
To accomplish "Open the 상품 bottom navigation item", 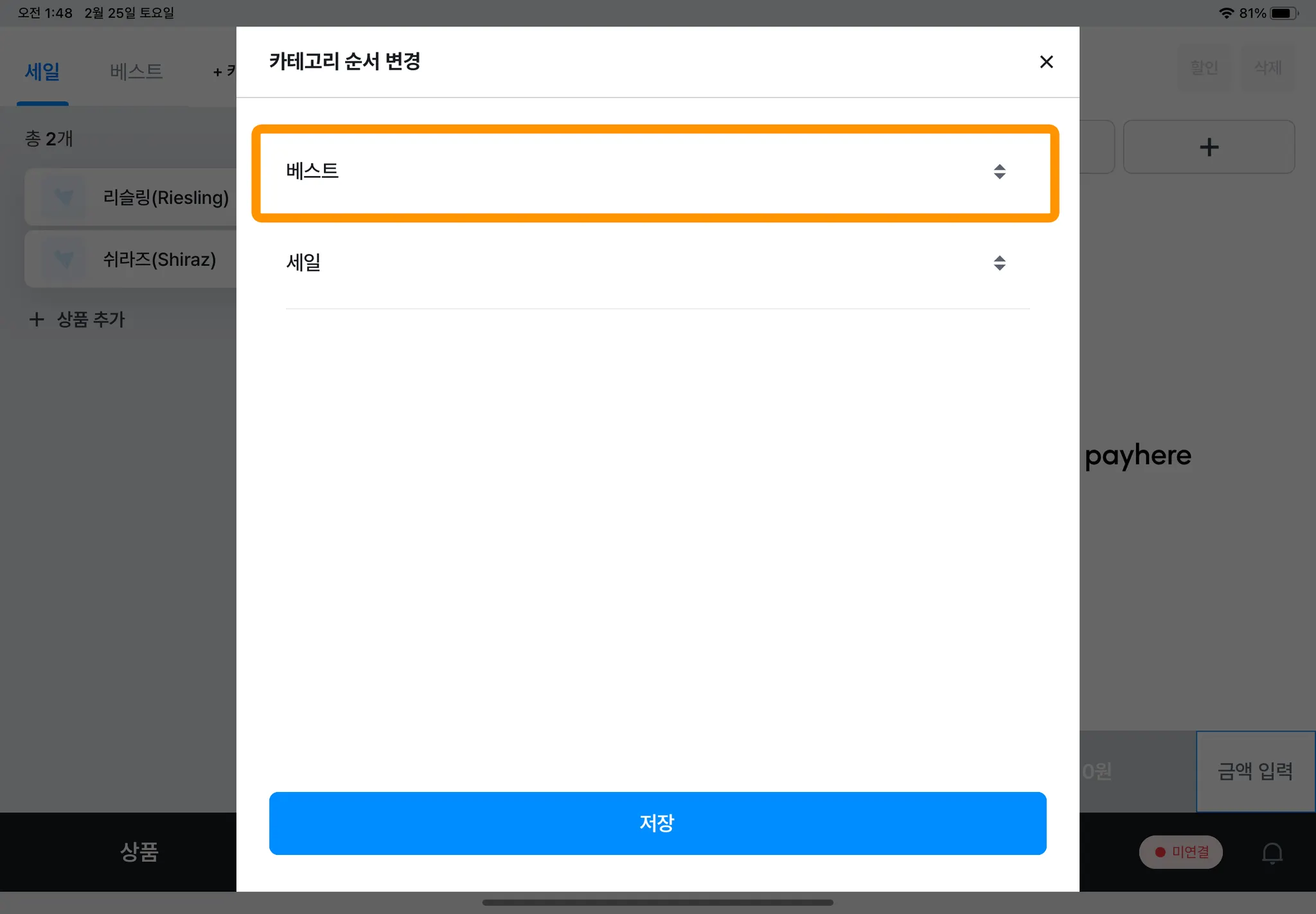I will [x=139, y=852].
